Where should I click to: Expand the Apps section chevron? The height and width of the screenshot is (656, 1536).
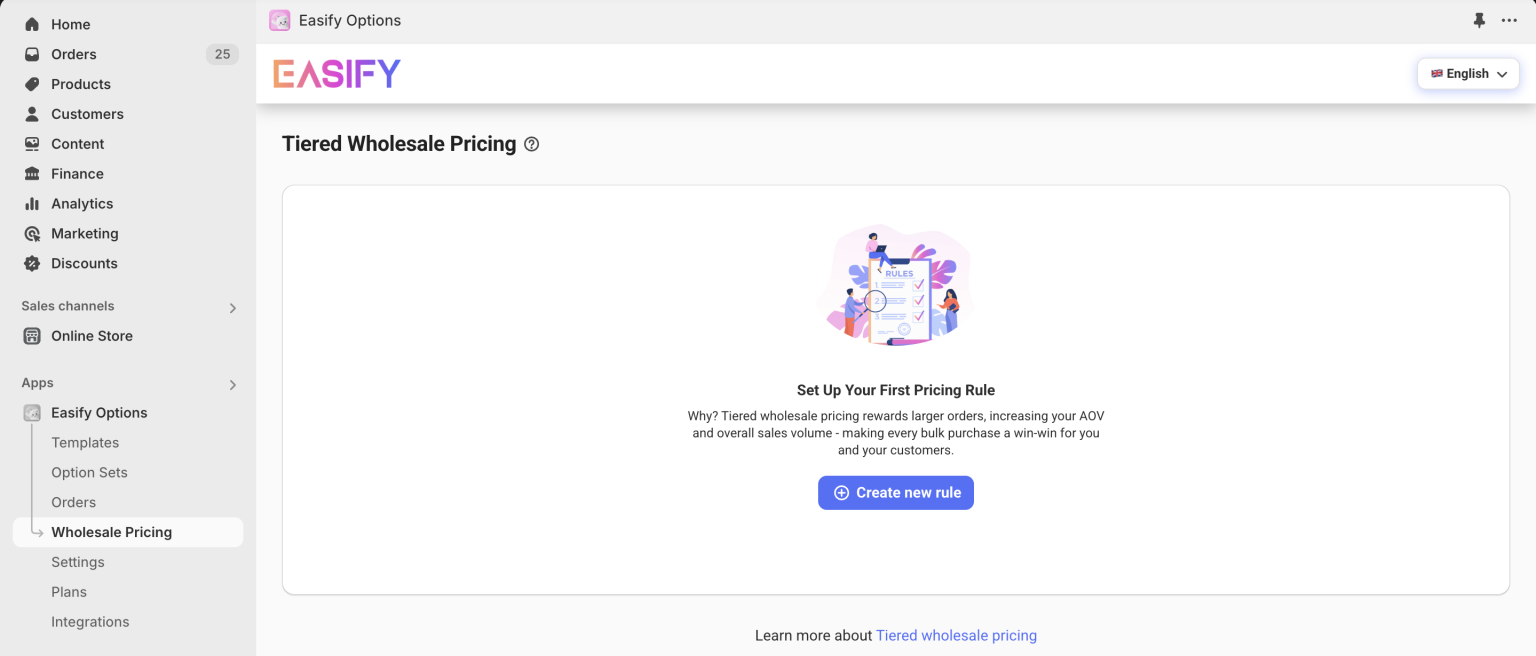[232, 385]
